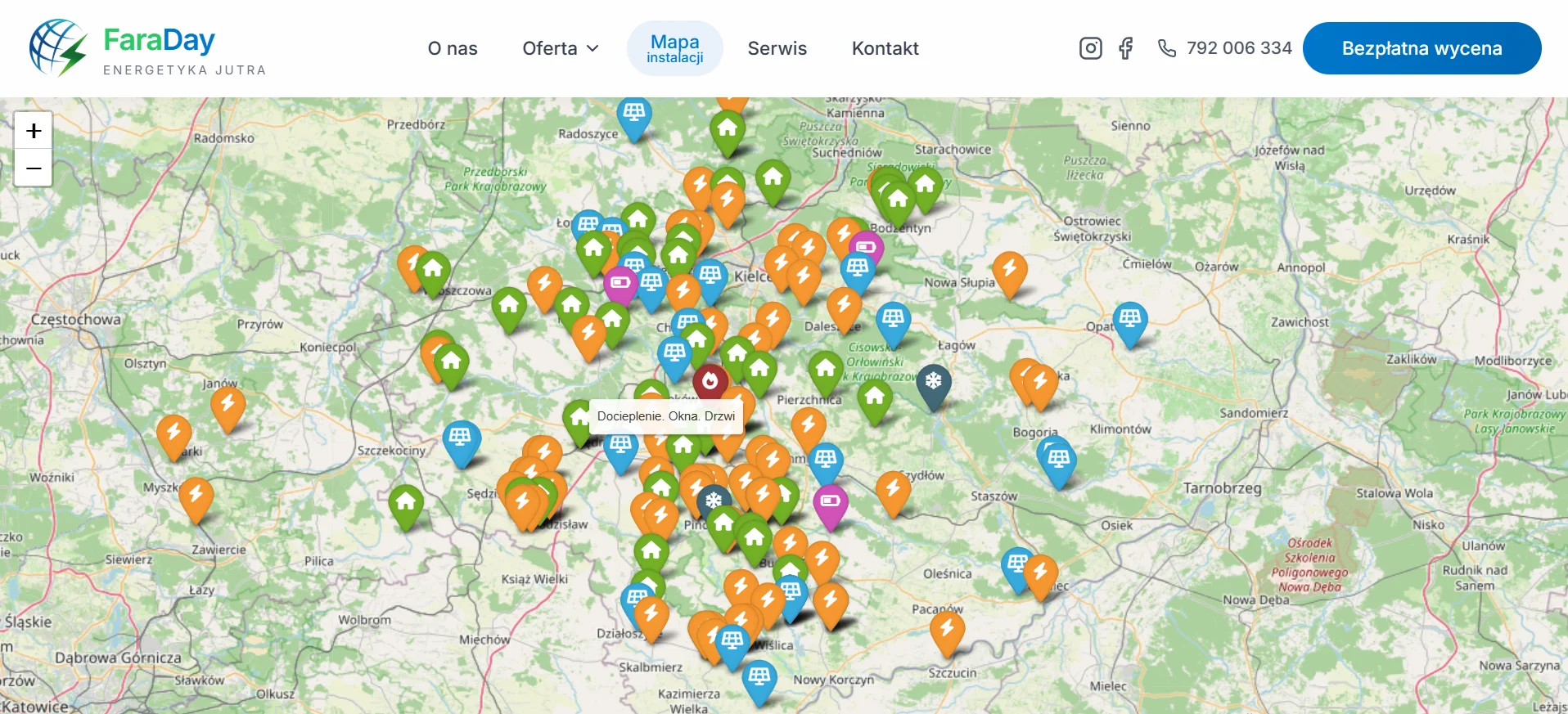Call the number 792 006 334
The width and height of the screenshot is (1568, 714).
point(1239,48)
